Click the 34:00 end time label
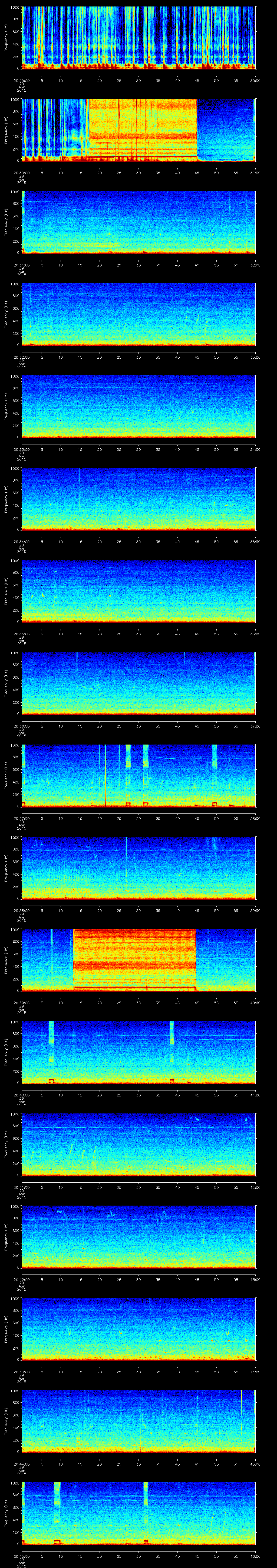Viewport: 277px width, 1568px height. (x=255, y=449)
